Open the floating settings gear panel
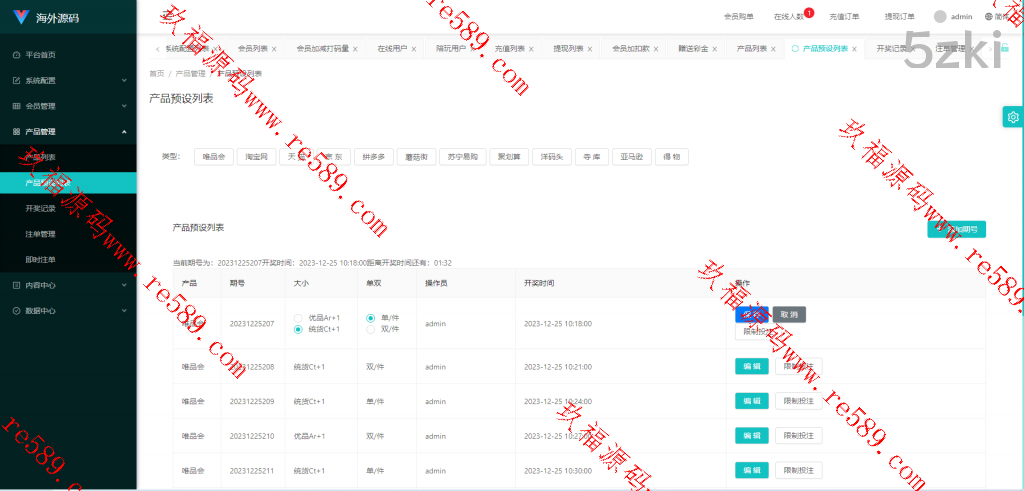Screen dimensions: 1024x491 (x=1013, y=117)
